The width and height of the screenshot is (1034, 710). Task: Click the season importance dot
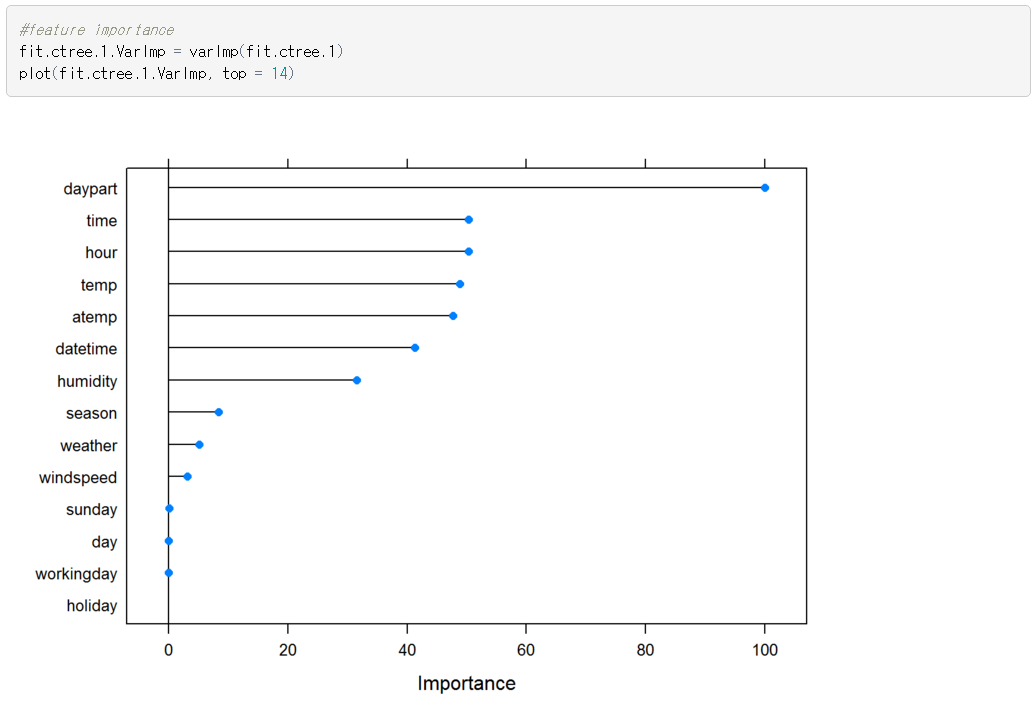219,412
